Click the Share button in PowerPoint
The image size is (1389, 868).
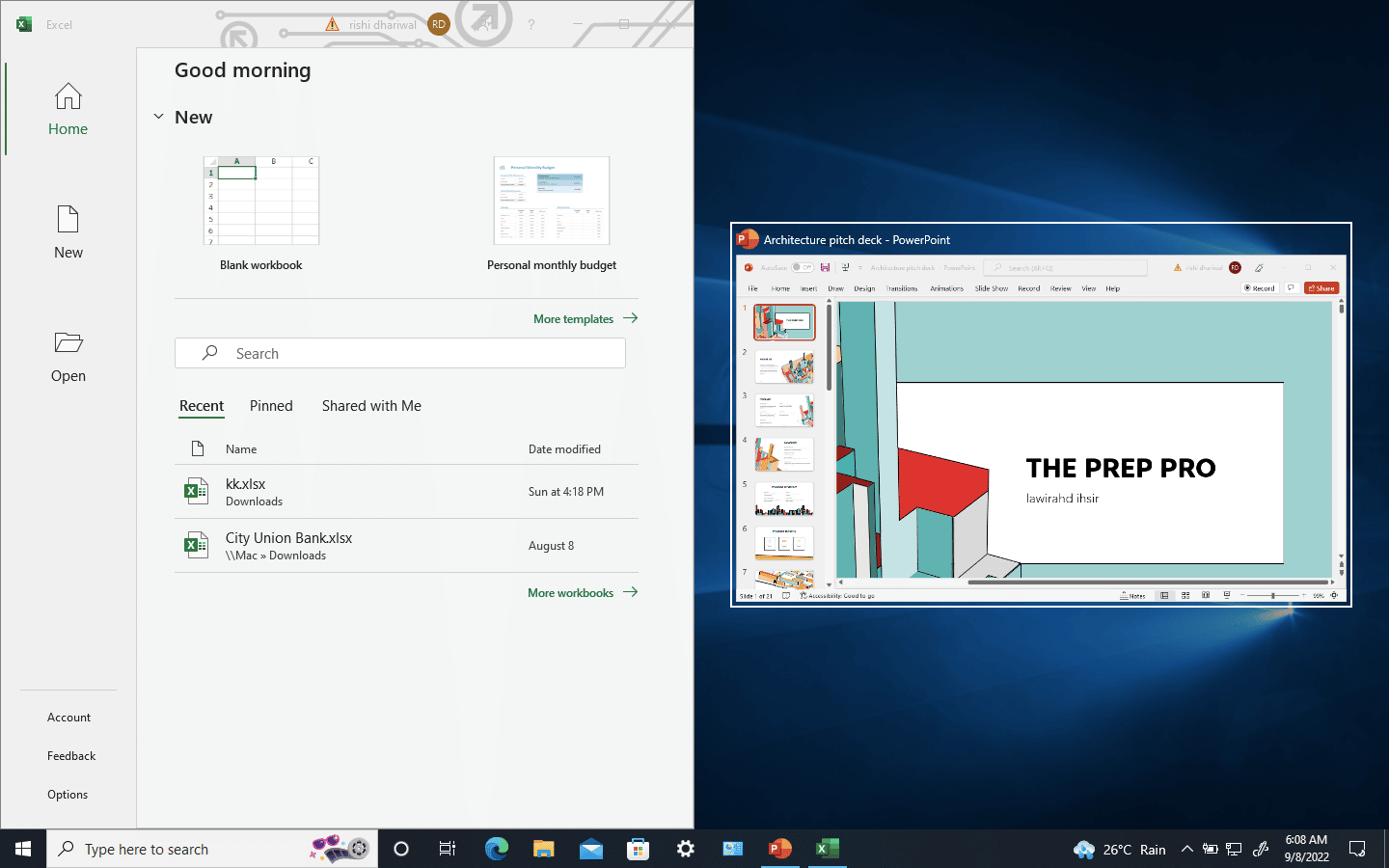pos(1321,288)
